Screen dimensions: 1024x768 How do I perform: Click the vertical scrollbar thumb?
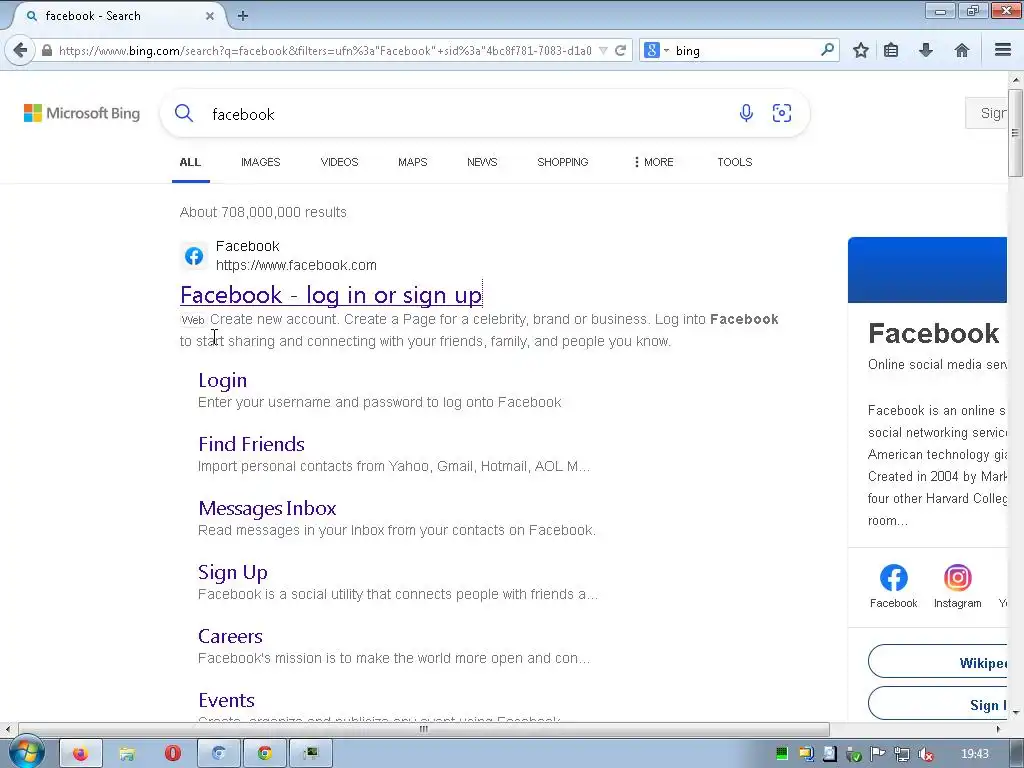(1015, 133)
